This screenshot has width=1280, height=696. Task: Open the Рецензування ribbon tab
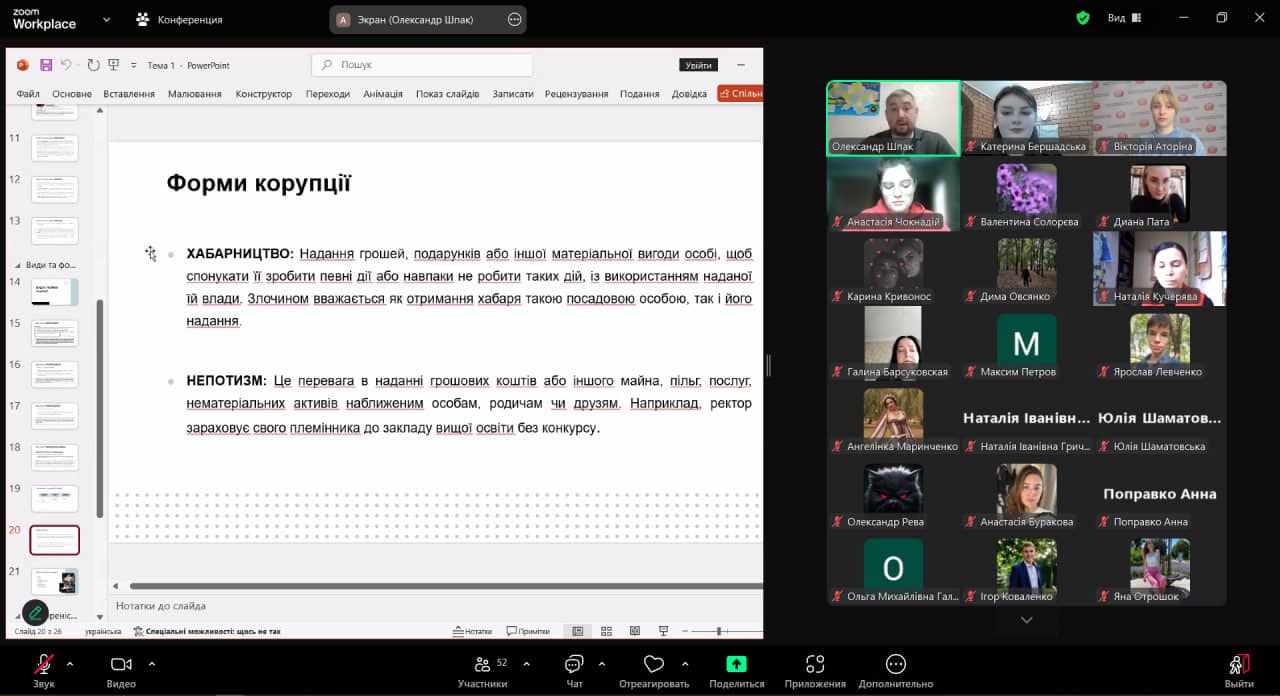[x=577, y=94]
